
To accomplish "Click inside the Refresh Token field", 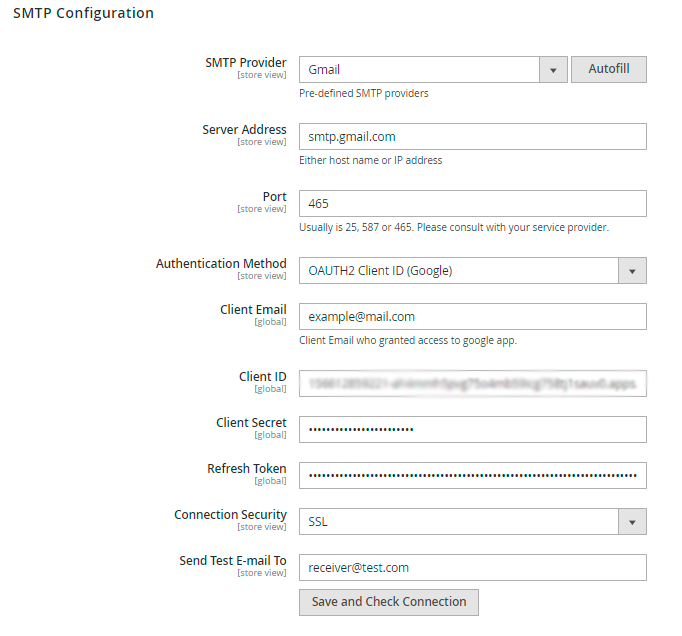I will pos(472,476).
